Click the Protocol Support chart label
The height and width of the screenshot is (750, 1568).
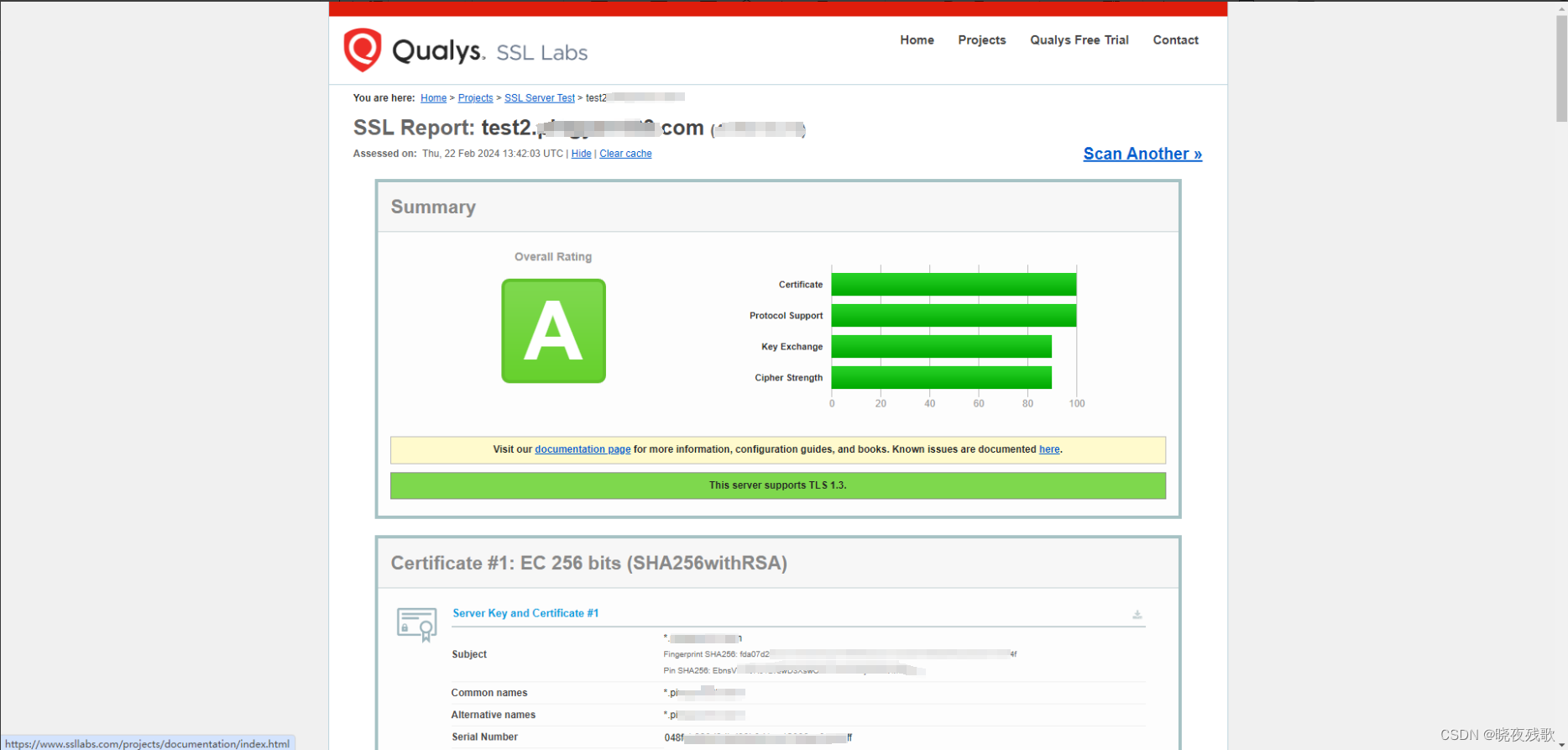tap(787, 316)
